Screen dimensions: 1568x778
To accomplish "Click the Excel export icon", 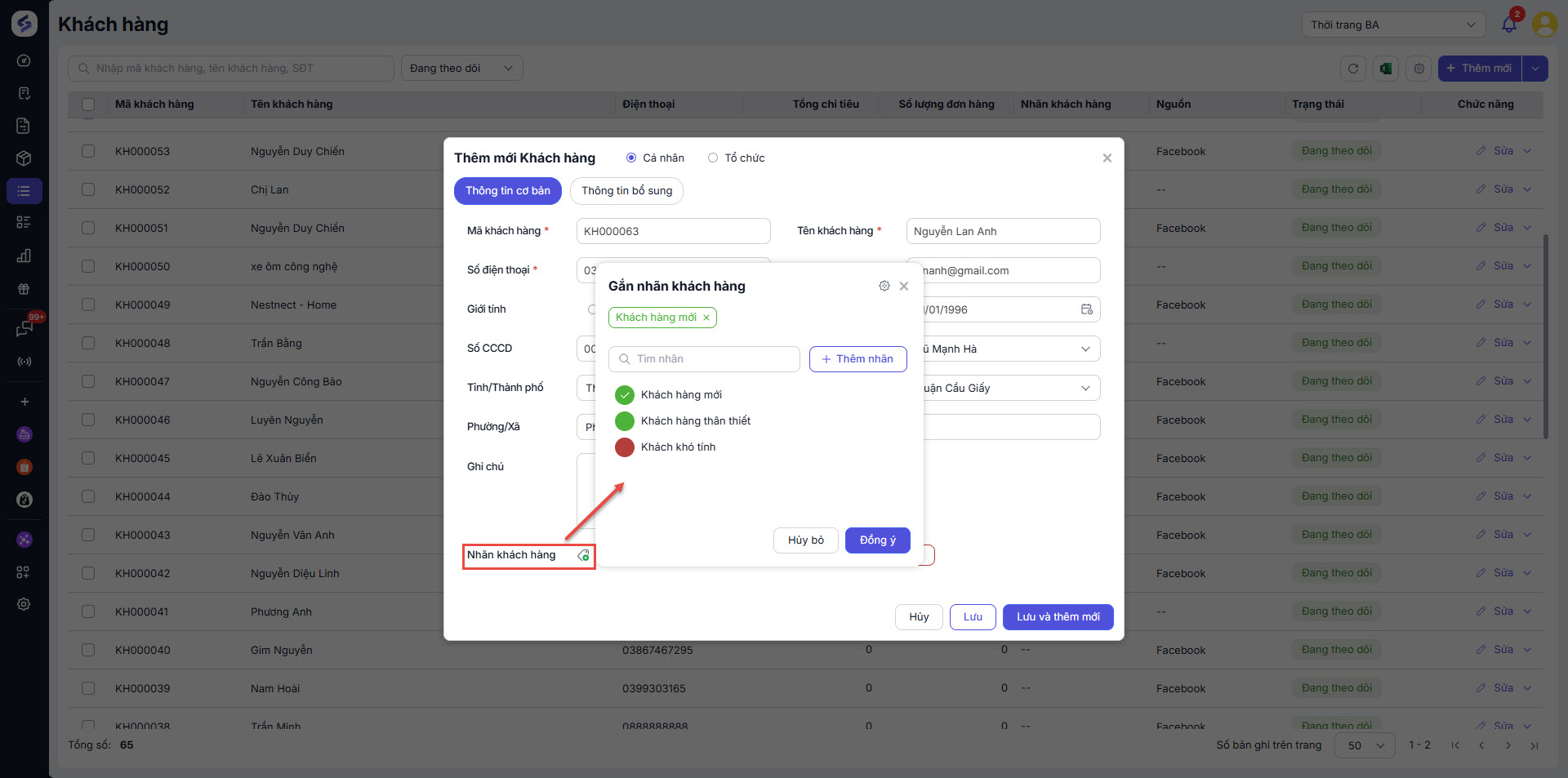I will (1386, 69).
